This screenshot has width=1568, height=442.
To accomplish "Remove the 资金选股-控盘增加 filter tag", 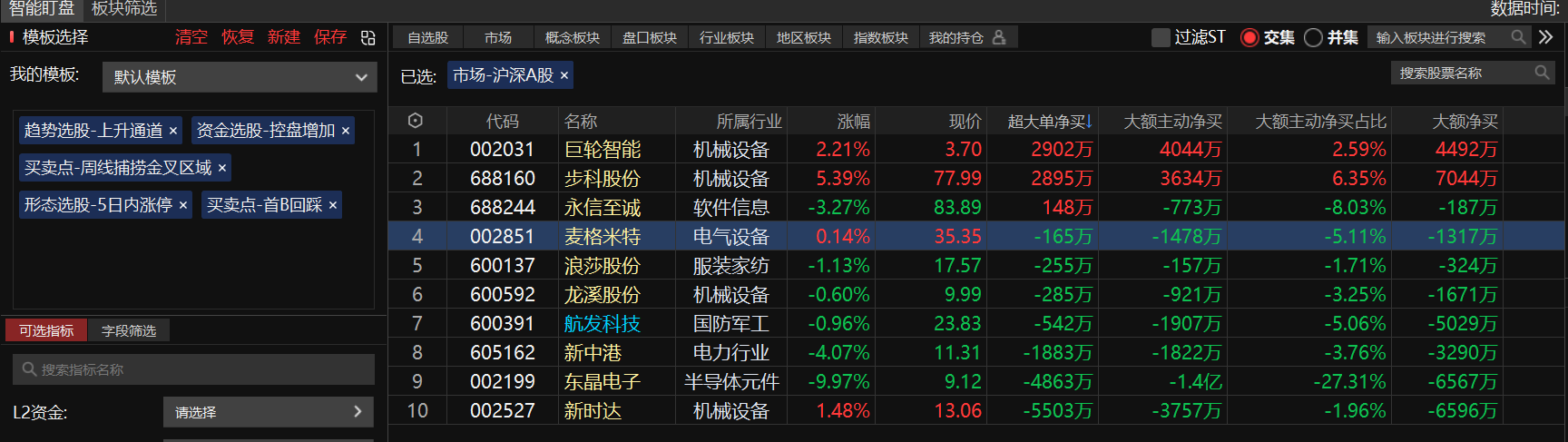I will tap(346, 131).
